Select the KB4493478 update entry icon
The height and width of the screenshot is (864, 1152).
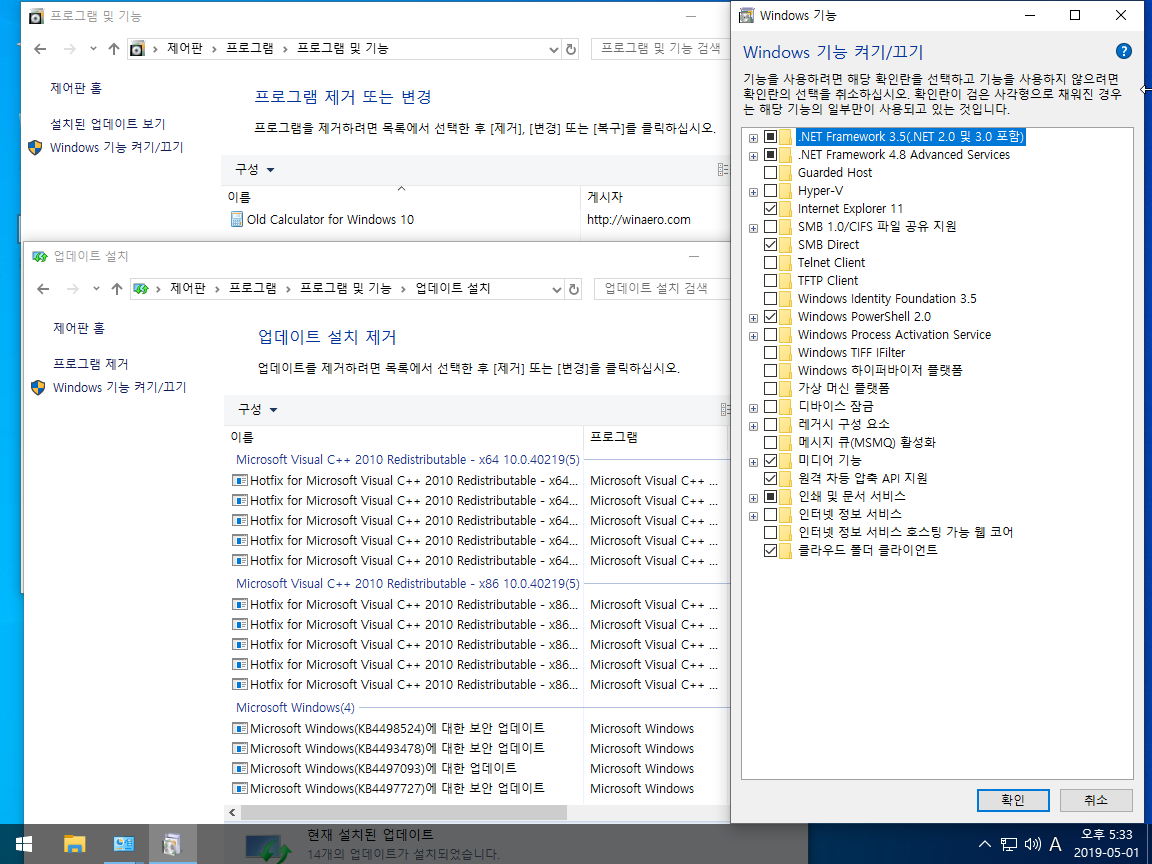[x=240, y=748]
